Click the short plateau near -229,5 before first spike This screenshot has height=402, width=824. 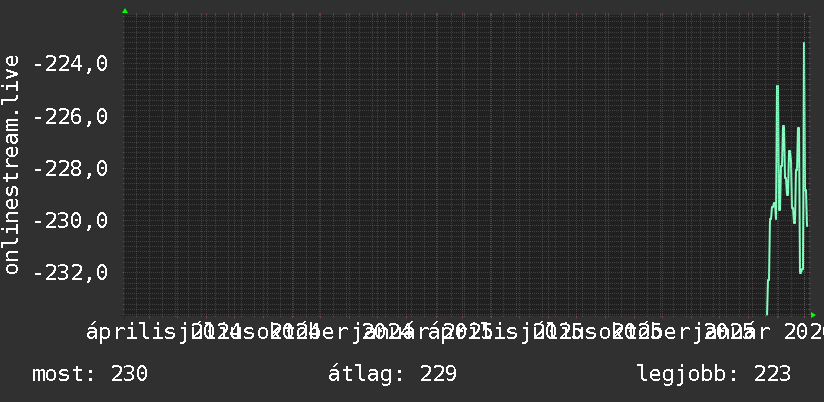click(773, 206)
